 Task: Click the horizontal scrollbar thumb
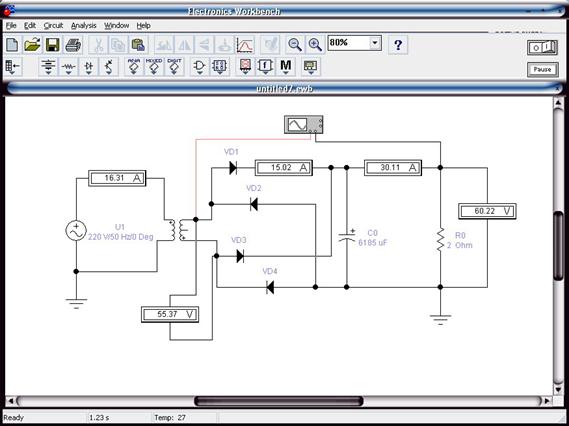[278, 401]
